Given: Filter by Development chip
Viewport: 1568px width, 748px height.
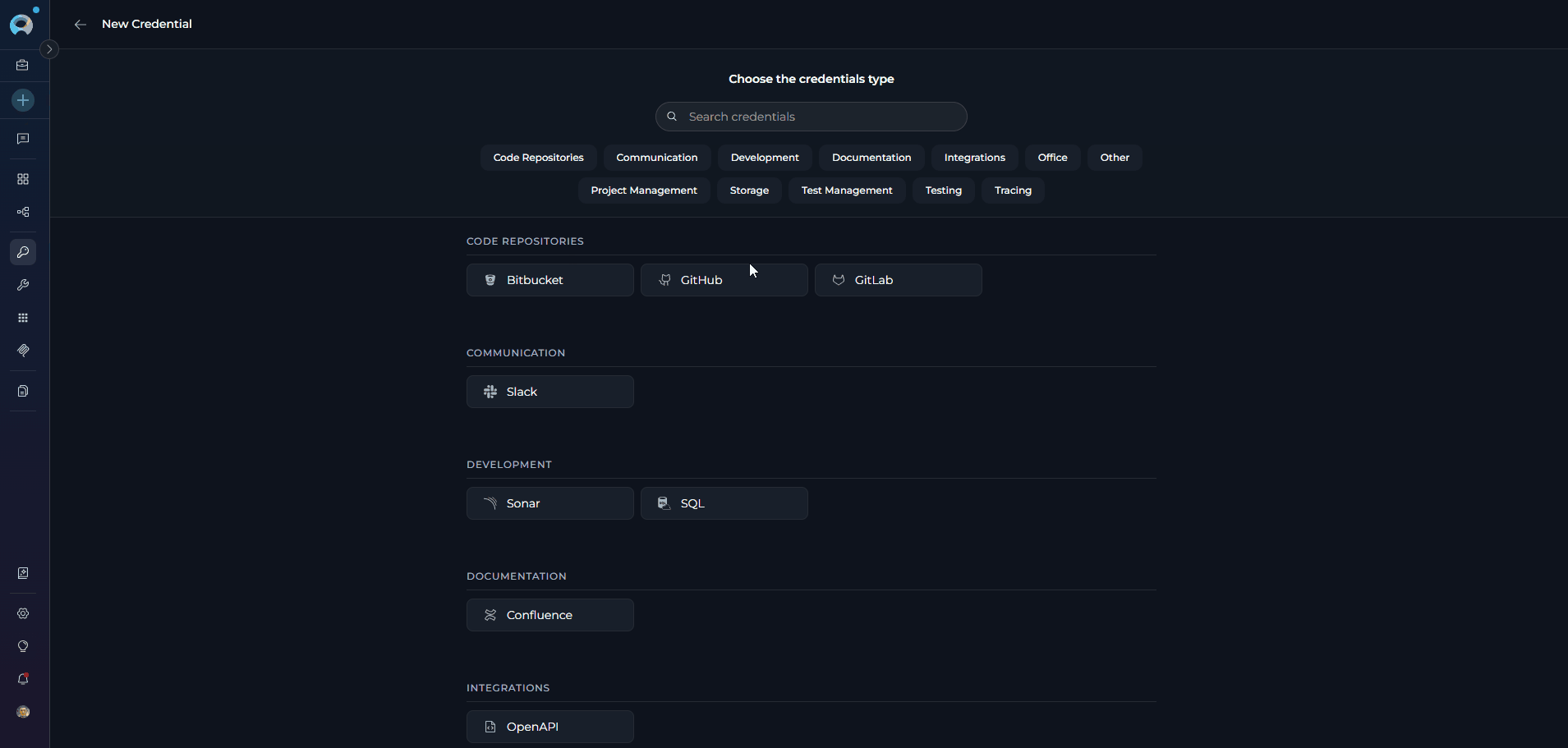Looking at the screenshot, I should [x=765, y=158].
